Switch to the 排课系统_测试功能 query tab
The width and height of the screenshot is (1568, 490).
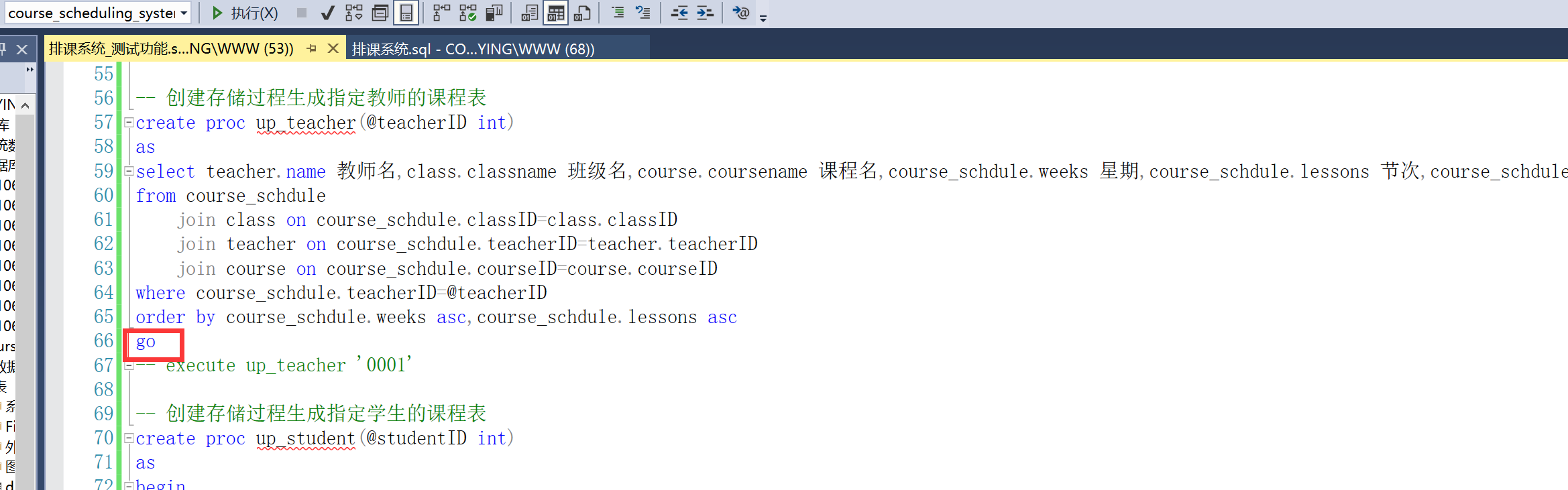point(171,48)
